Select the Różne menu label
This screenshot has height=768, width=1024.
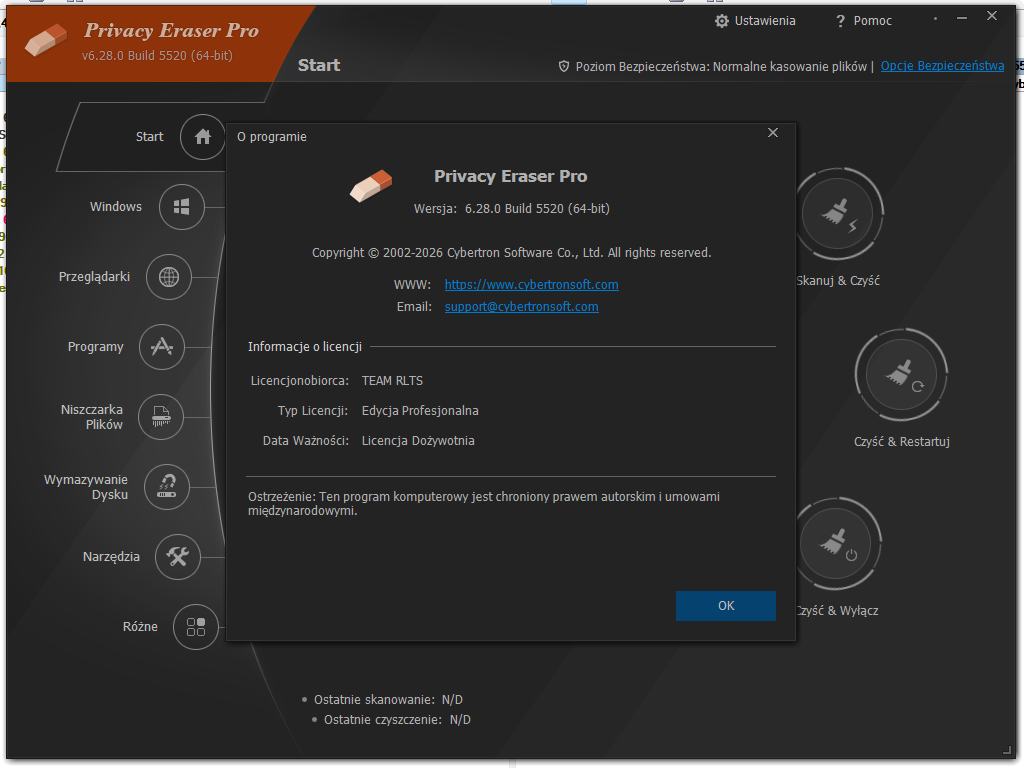point(140,627)
